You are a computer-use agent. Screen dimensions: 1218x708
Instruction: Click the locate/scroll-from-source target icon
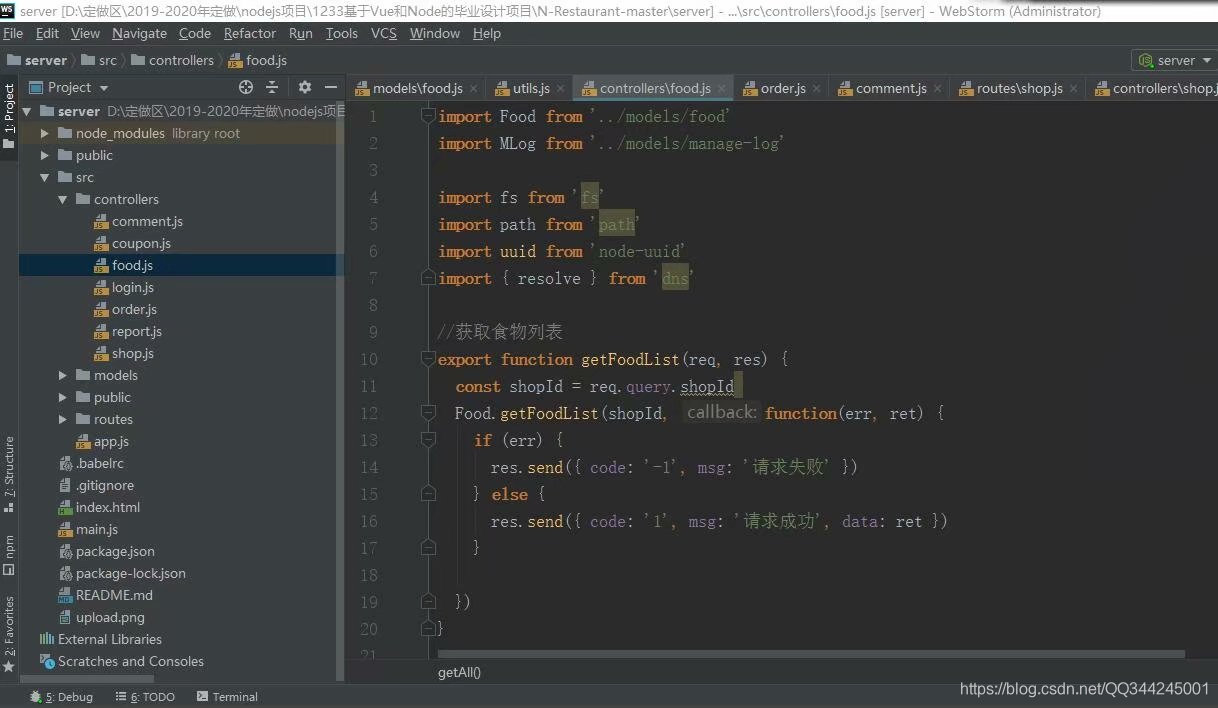(246, 87)
